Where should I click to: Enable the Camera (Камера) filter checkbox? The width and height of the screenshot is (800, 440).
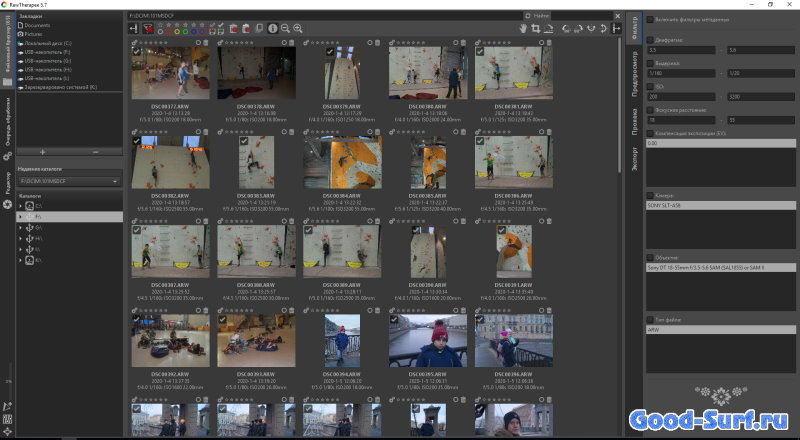(650, 195)
